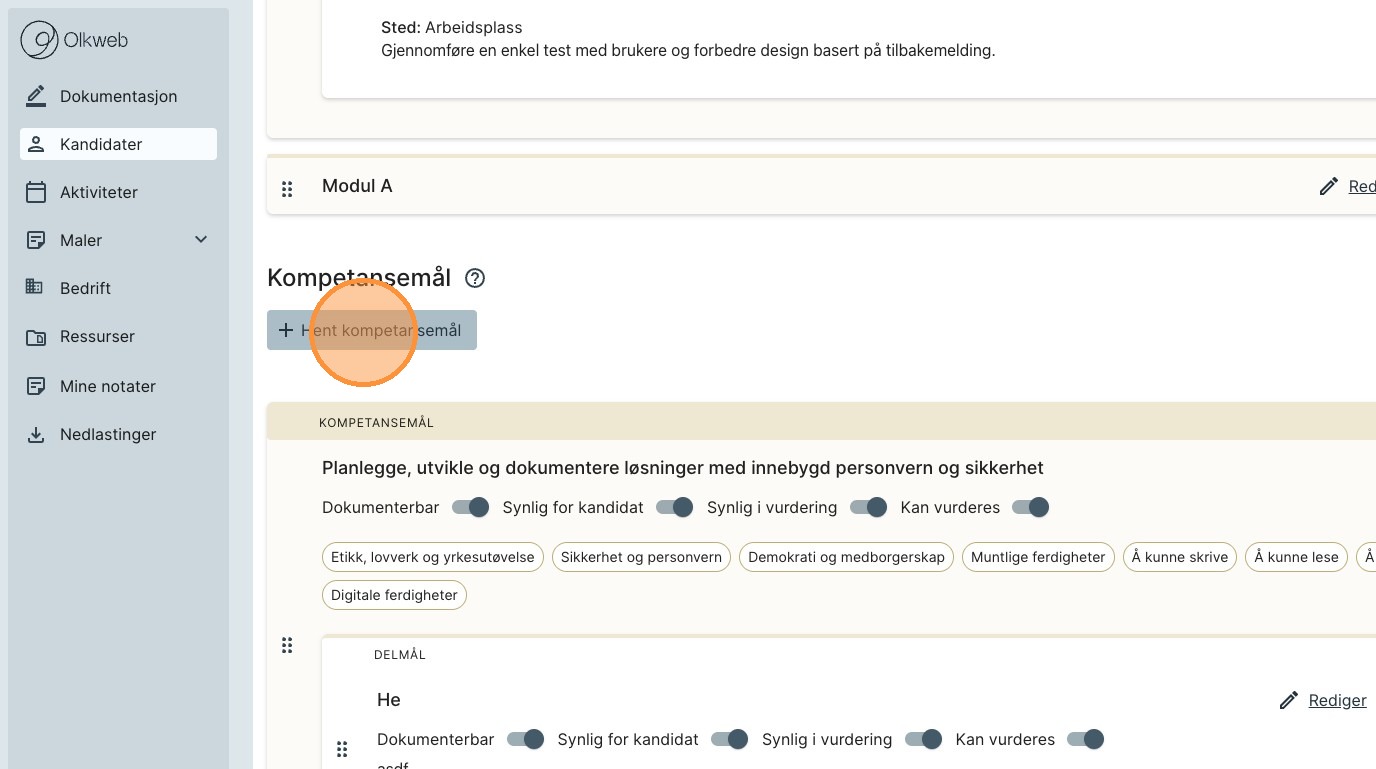Click the Bedrift building icon

(x=35, y=288)
